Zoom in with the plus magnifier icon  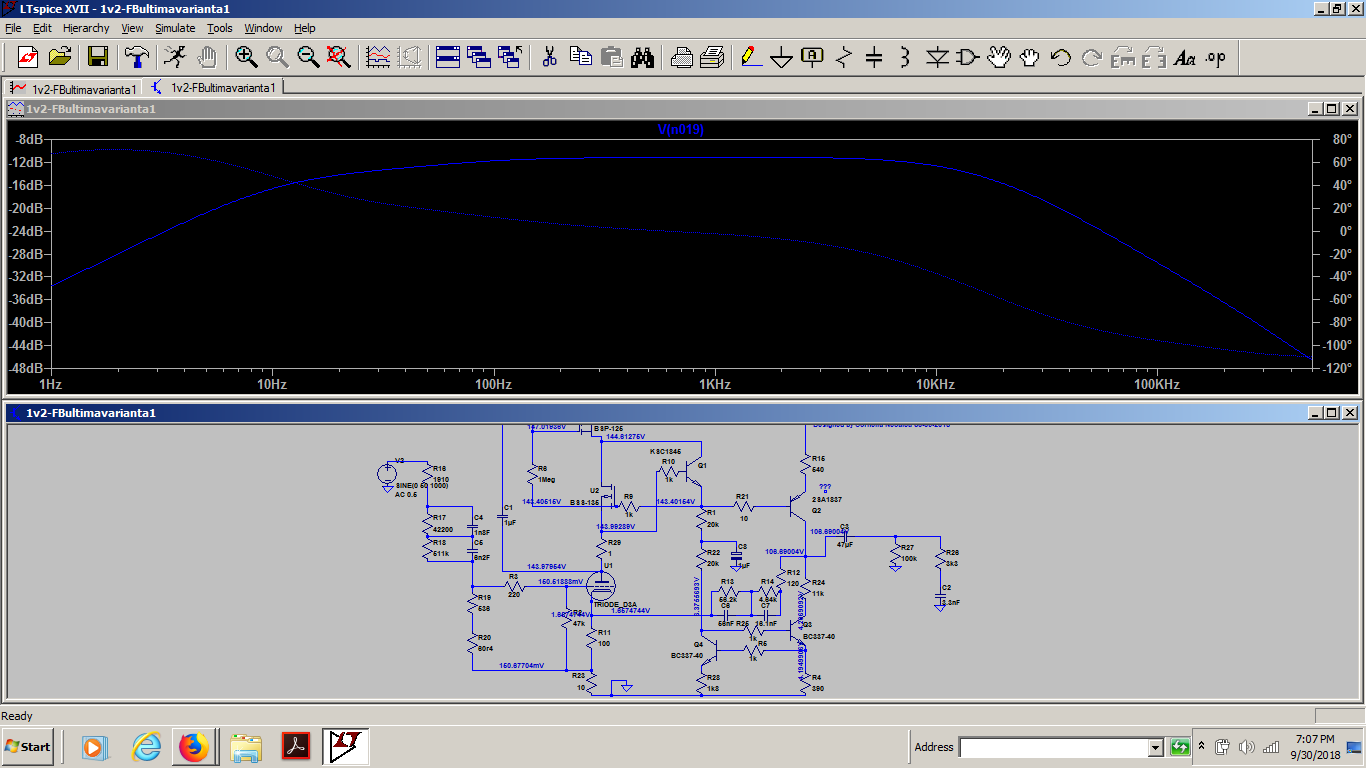pyautogui.click(x=246, y=57)
